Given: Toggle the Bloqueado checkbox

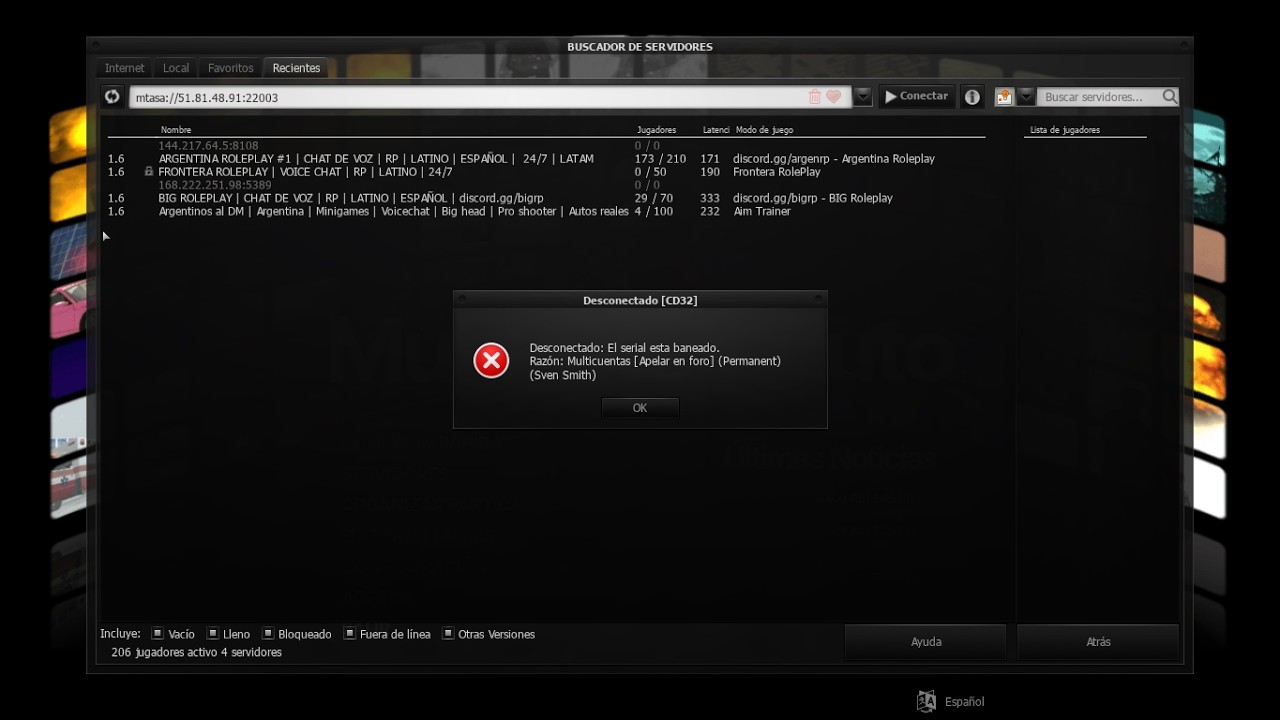Looking at the screenshot, I should (x=267, y=634).
